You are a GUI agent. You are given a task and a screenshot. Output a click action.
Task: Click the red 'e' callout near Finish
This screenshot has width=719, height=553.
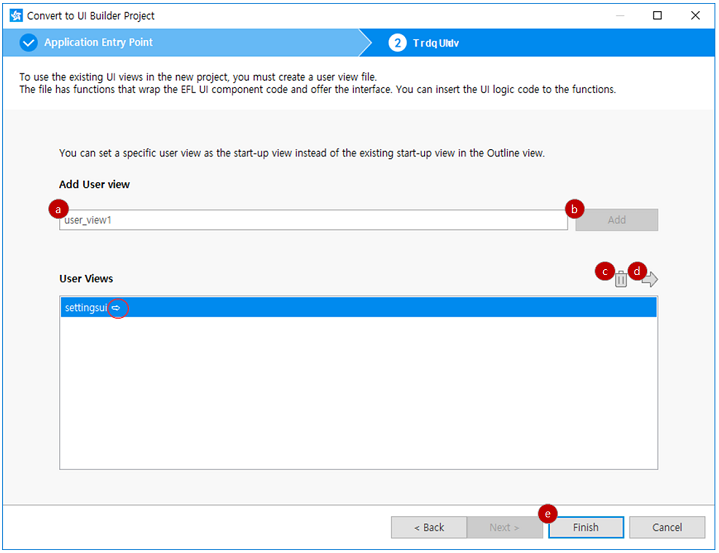coord(547,514)
